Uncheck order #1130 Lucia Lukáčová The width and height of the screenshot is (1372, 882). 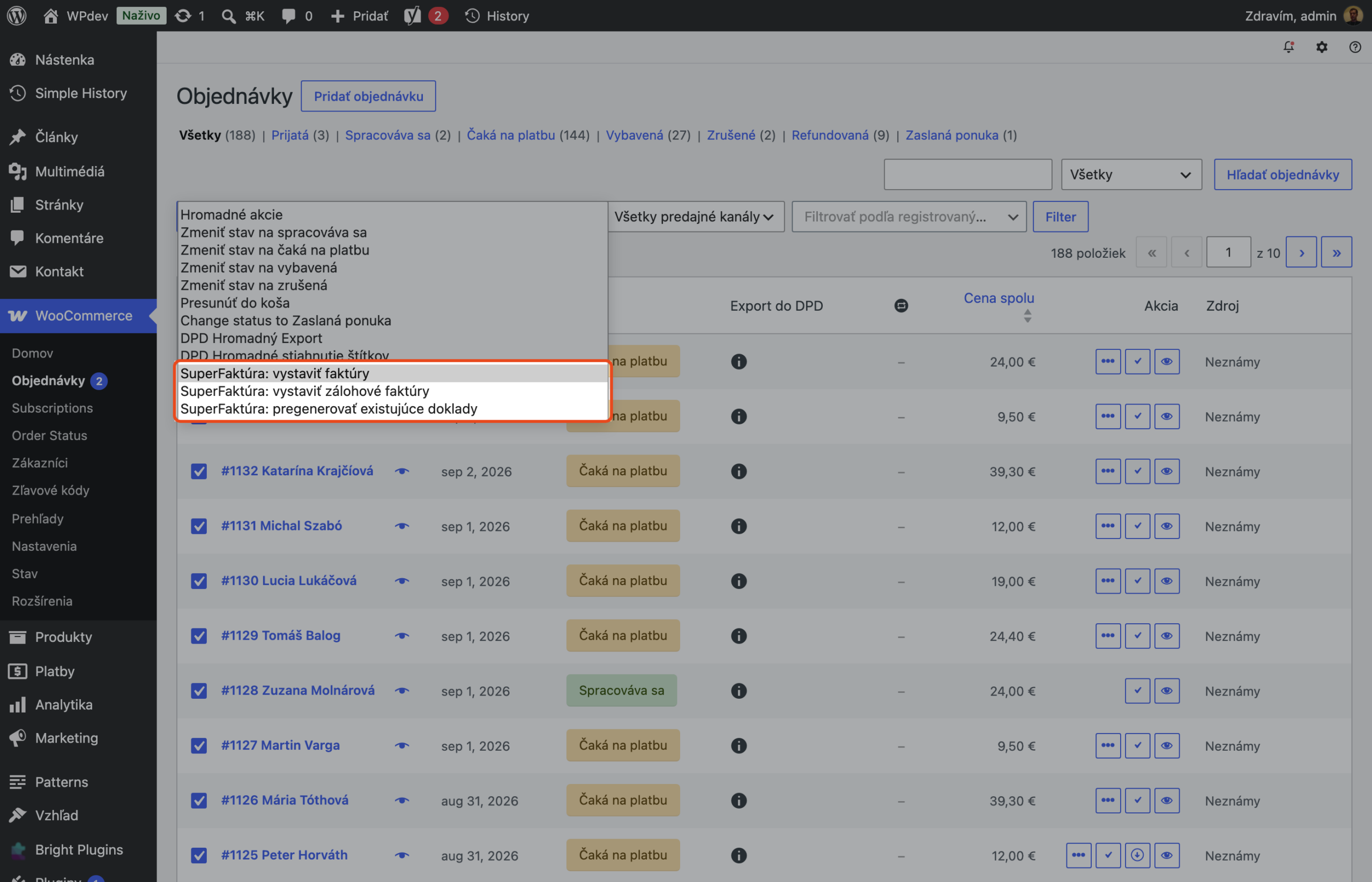tap(199, 581)
